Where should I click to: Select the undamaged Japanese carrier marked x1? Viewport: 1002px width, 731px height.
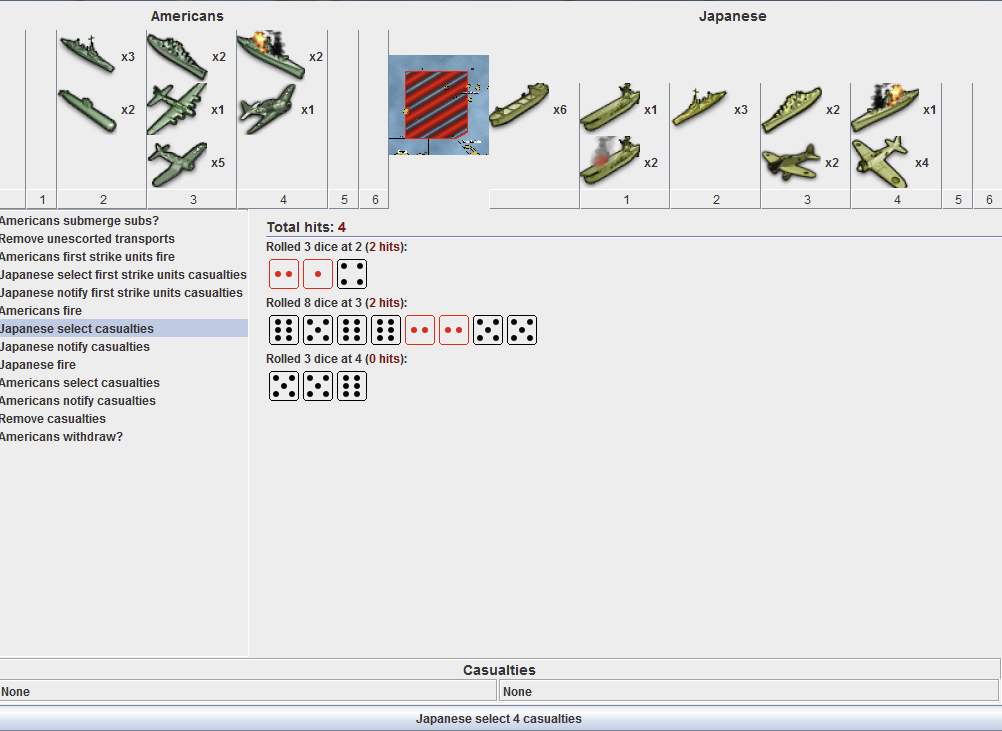click(x=609, y=108)
